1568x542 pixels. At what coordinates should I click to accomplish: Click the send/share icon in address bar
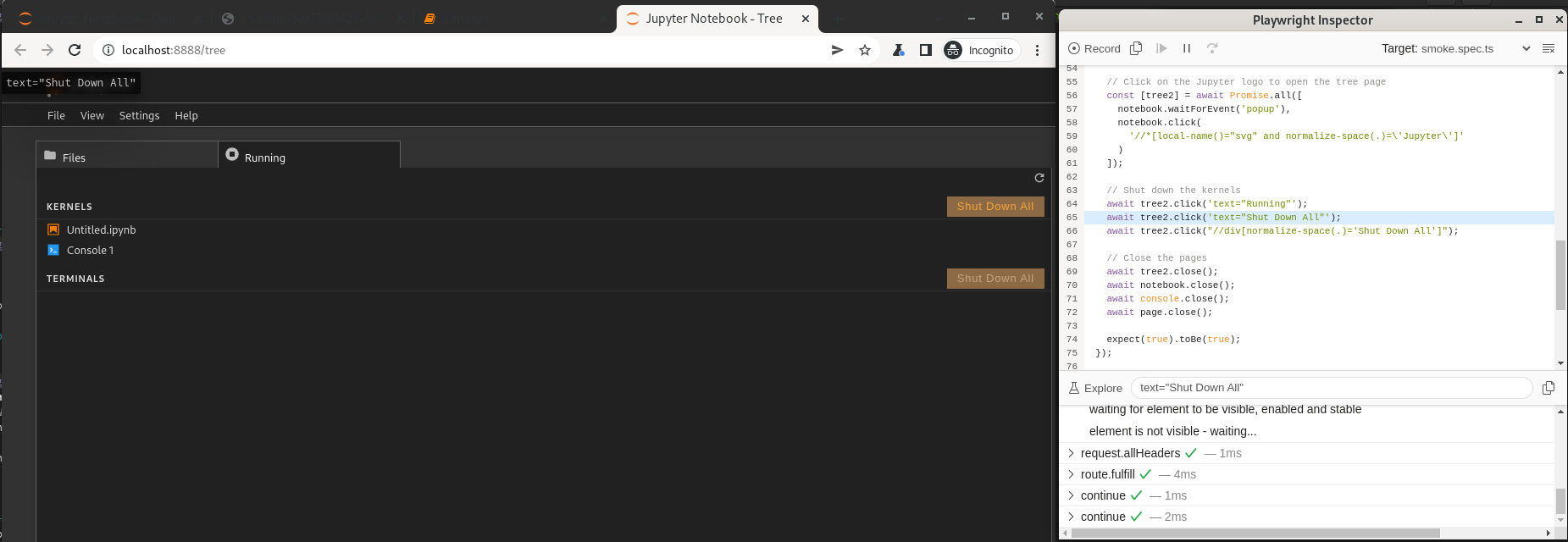tap(837, 50)
